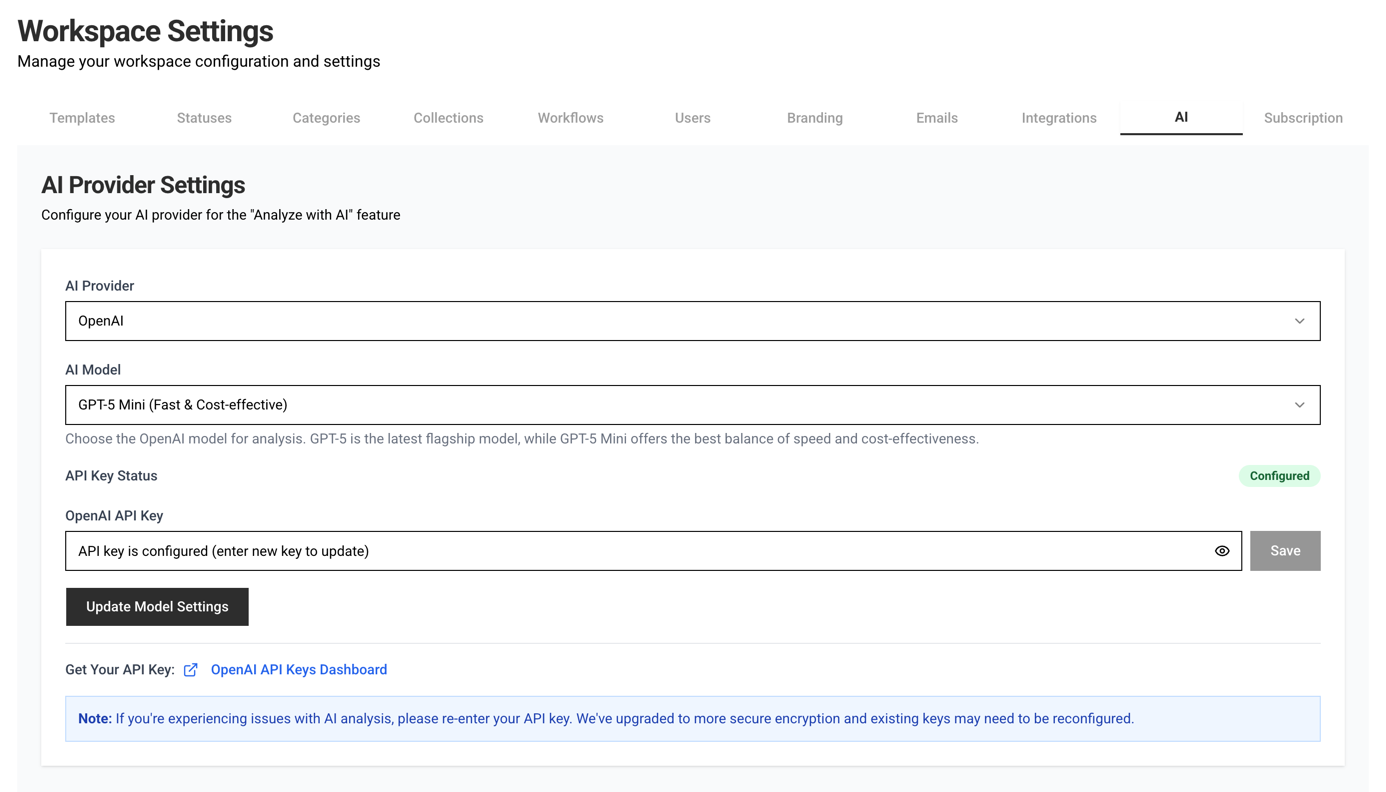
Task: Expand the AI Model dropdown
Action: pos(693,405)
